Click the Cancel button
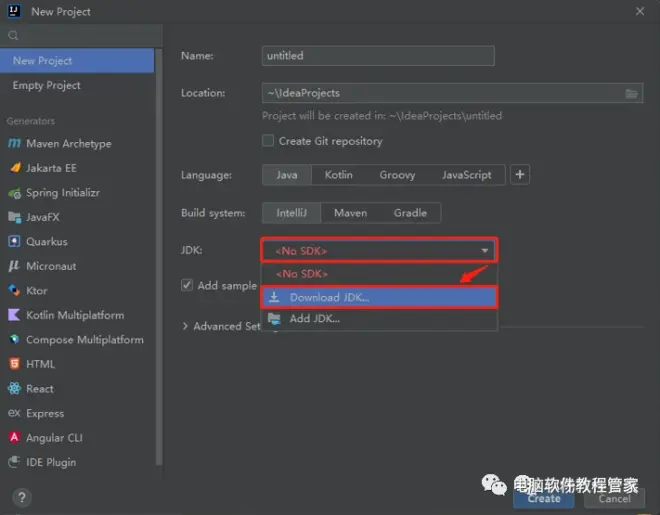The width and height of the screenshot is (660, 515). coord(614,498)
